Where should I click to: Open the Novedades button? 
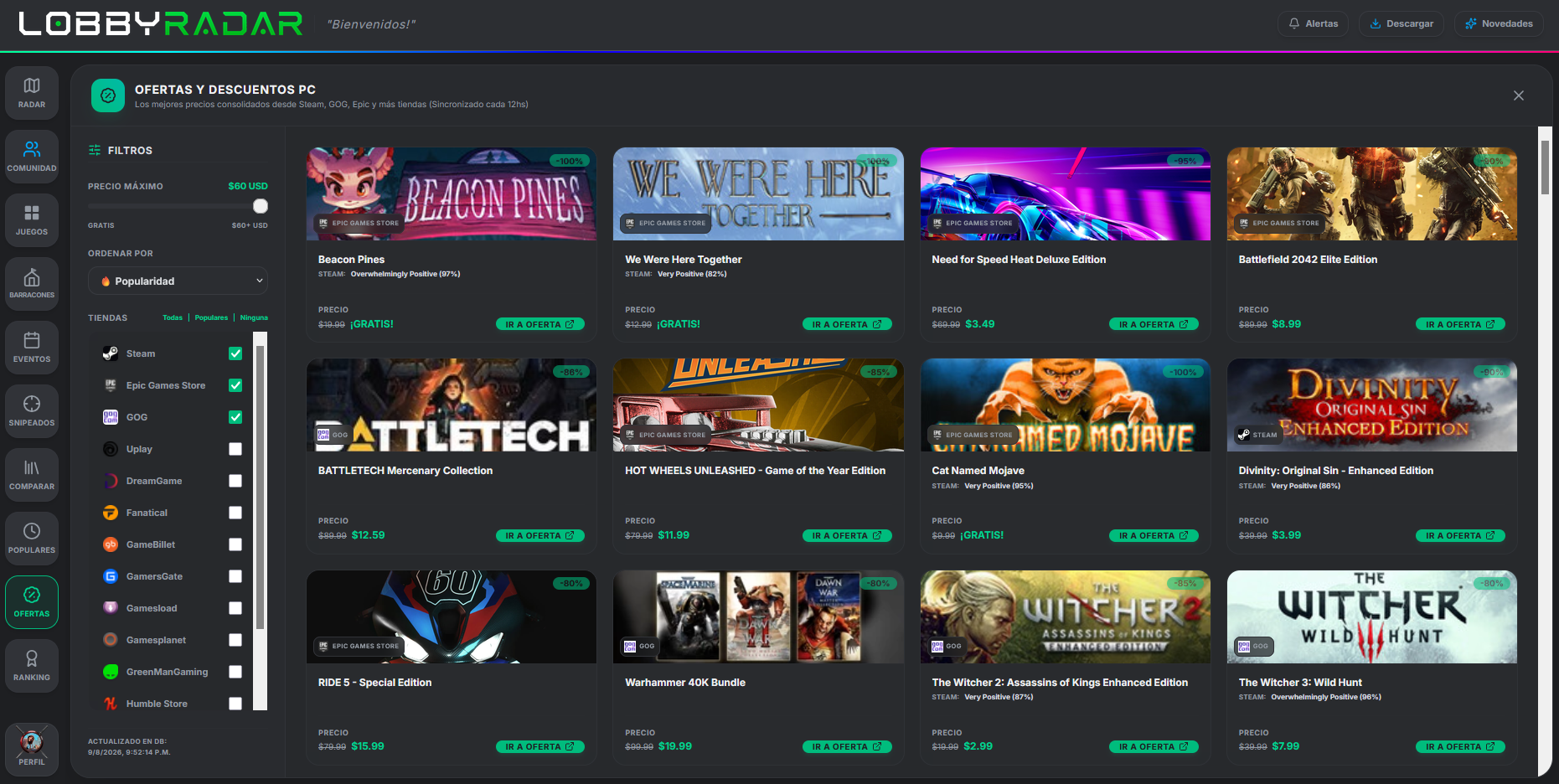[x=1499, y=23]
